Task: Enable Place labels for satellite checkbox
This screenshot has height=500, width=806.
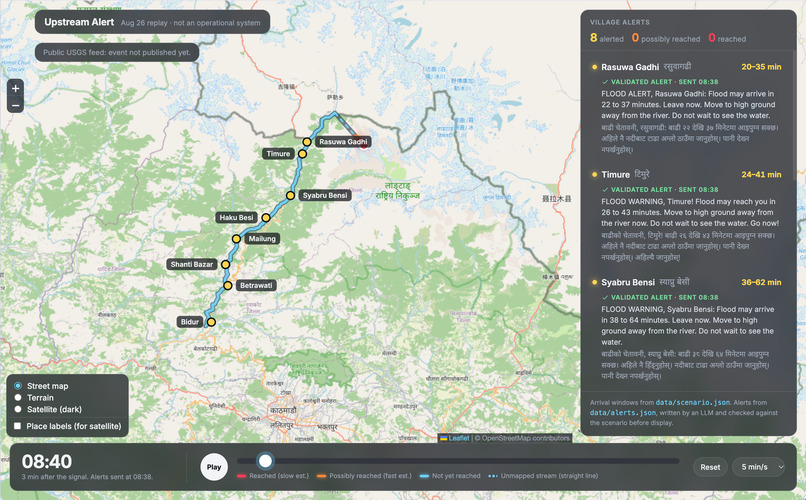Action: coord(17,426)
